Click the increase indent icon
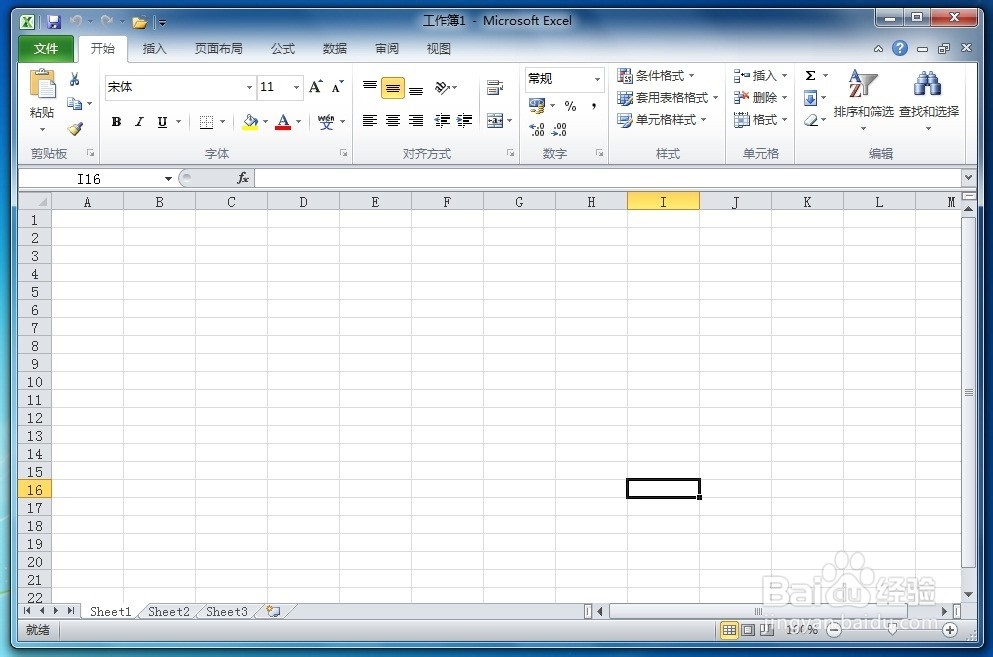Screen dimensions: 993x657 pyautogui.click(x=465, y=120)
